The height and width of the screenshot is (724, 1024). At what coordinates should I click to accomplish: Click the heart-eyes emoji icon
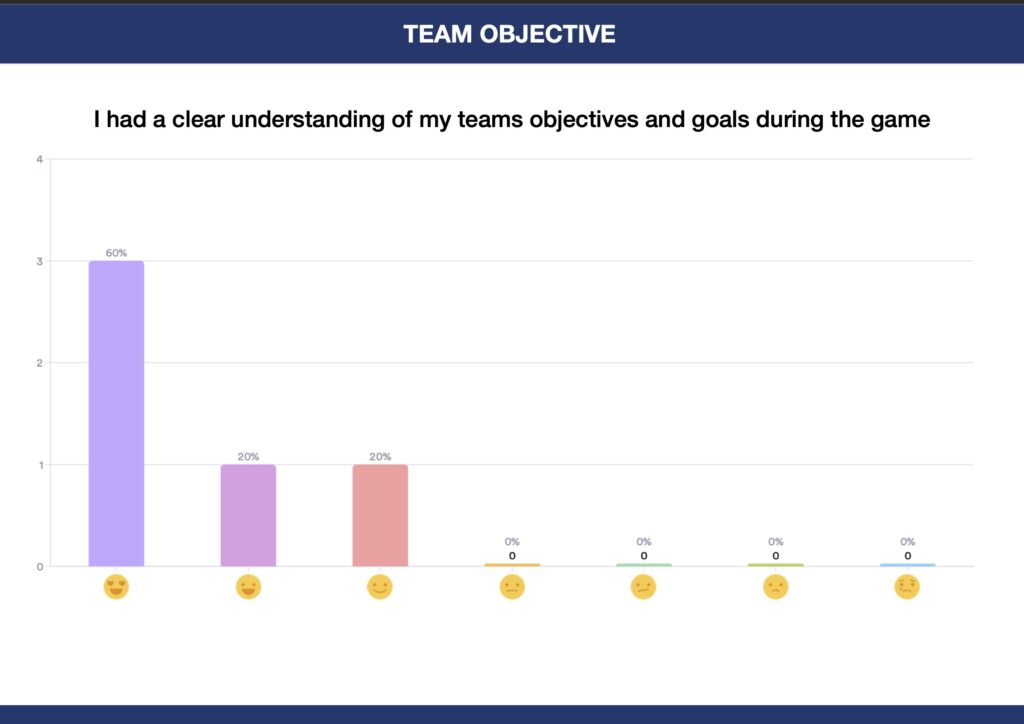[x=116, y=587]
